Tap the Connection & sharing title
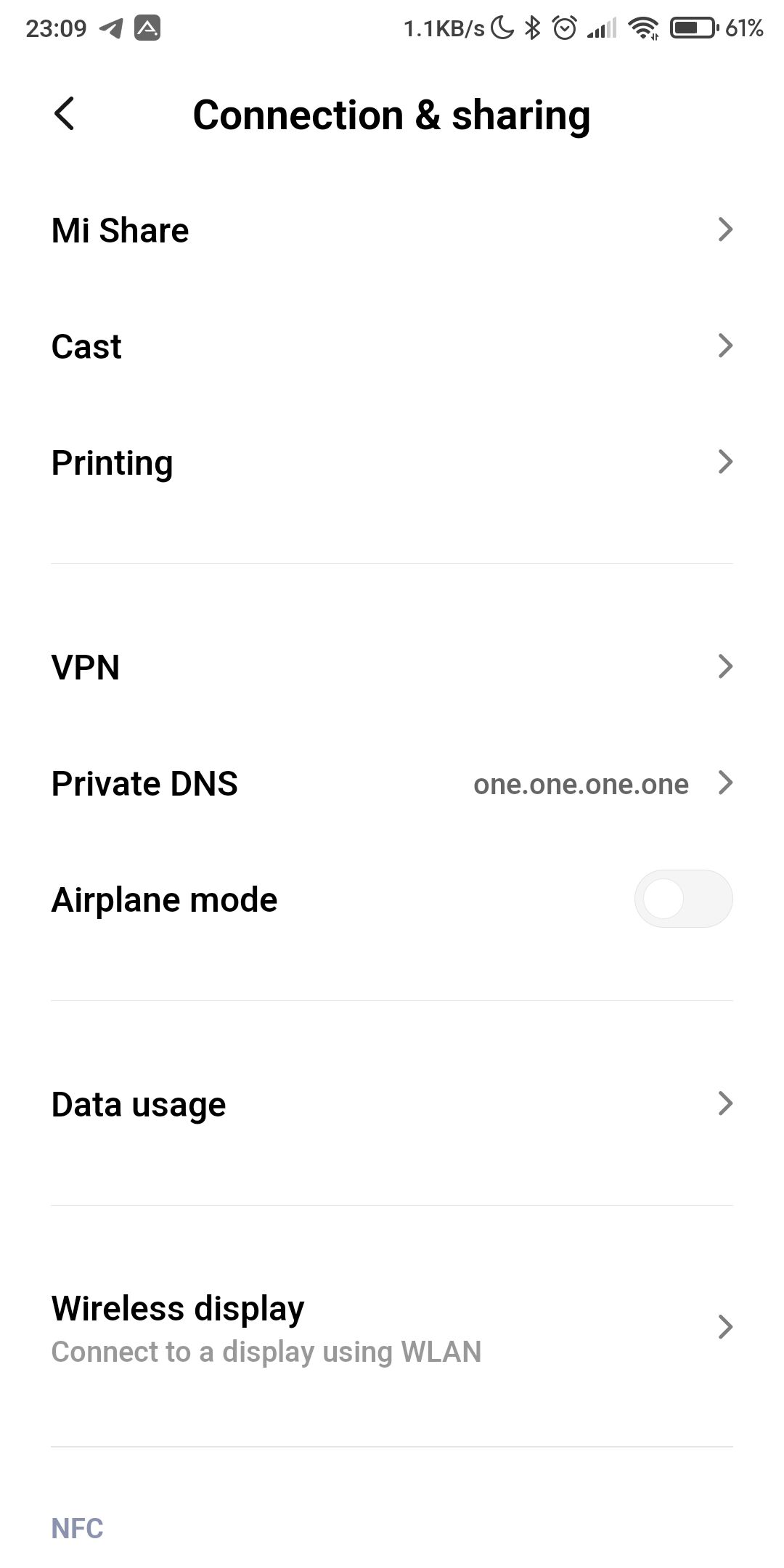The image size is (784, 1568). click(x=391, y=115)
